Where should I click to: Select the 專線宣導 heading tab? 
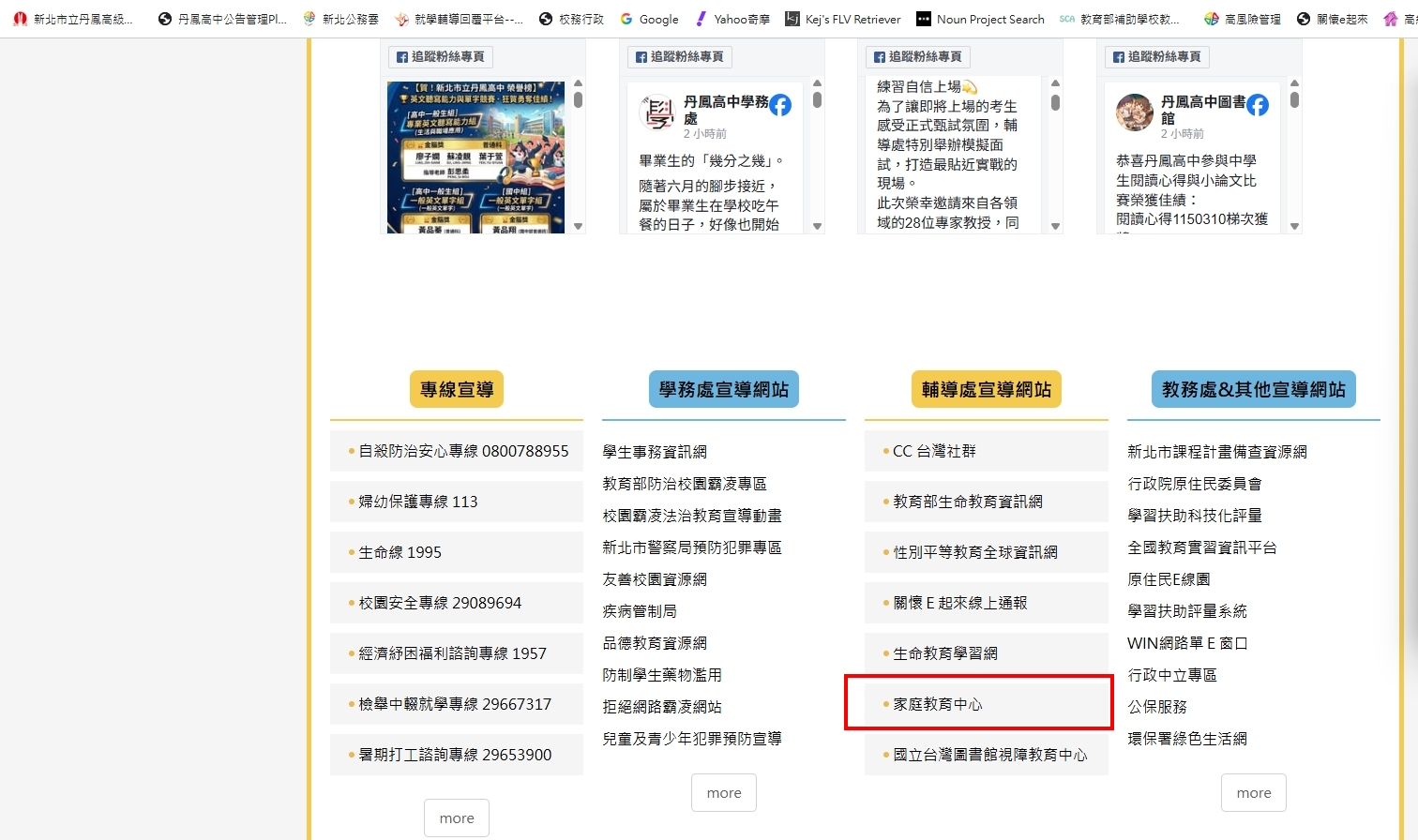click(457, 389)
